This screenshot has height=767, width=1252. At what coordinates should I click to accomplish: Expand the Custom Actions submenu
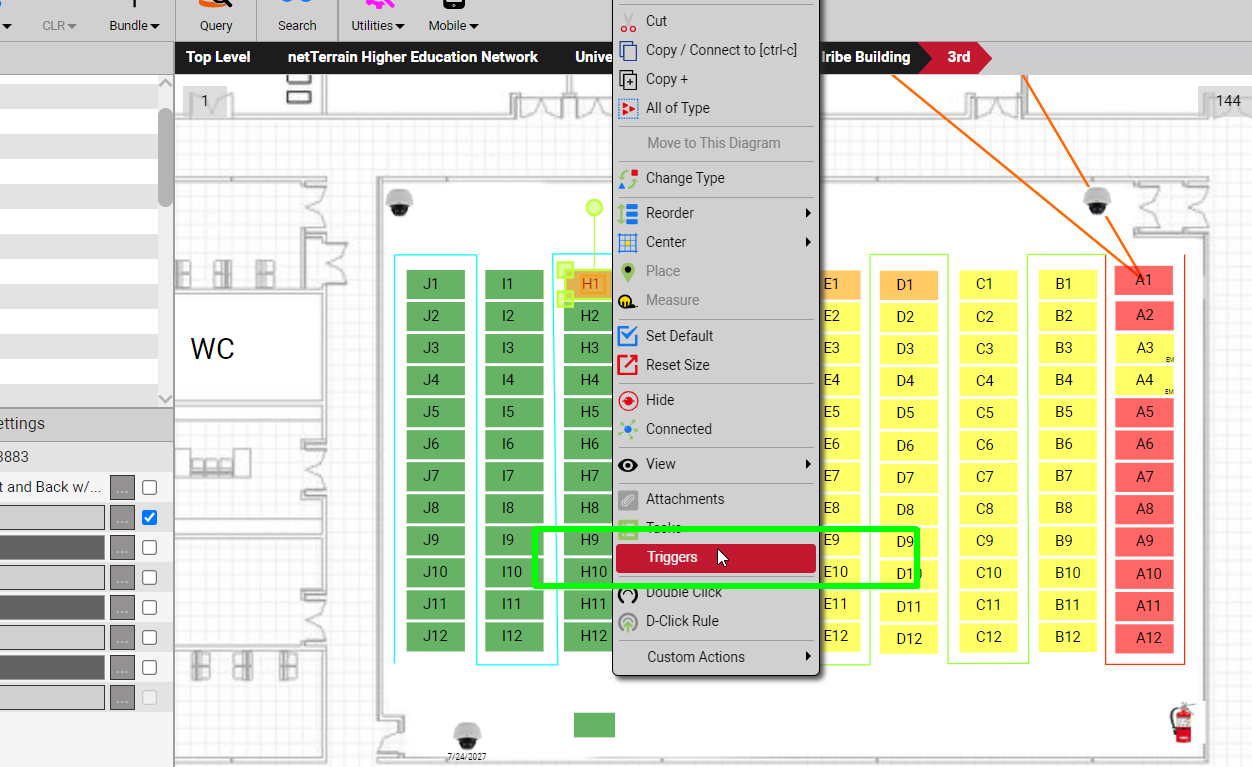point(715,657)
